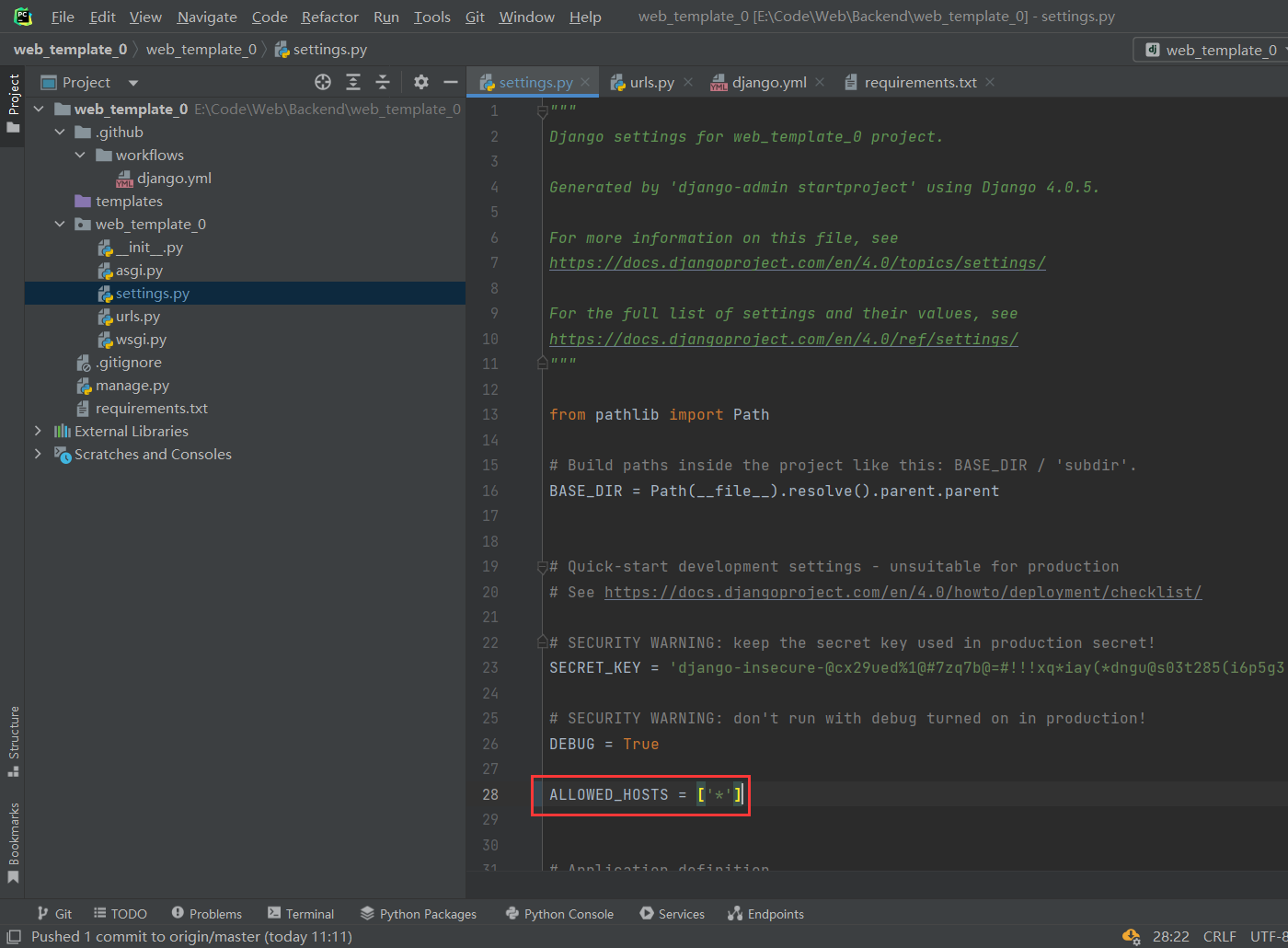This screenshot has width=1288, height=948.
Task: Open the Window menu
Action: pos(527,17)
